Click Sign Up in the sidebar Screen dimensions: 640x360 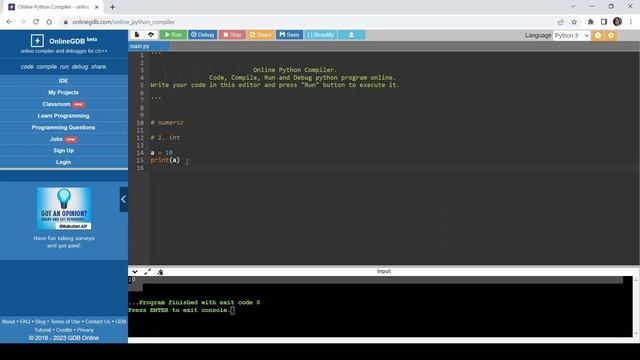pyautogui.click(x=64, y=151)
